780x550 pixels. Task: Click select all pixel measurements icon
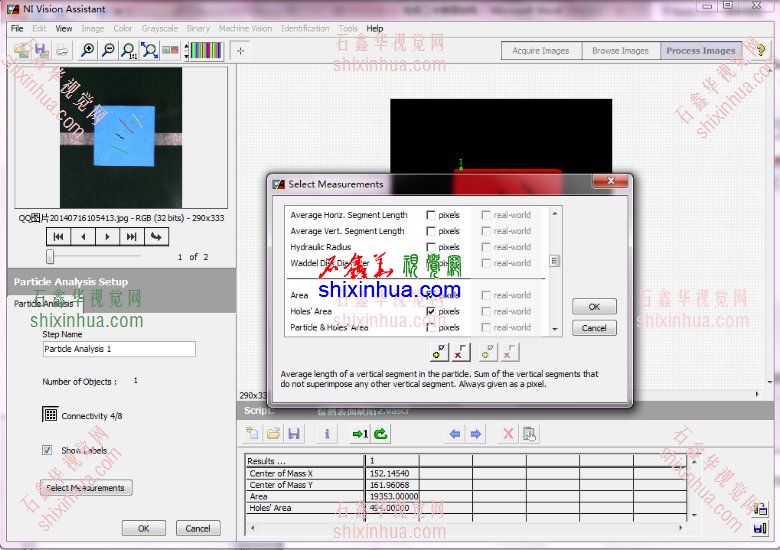438,352
